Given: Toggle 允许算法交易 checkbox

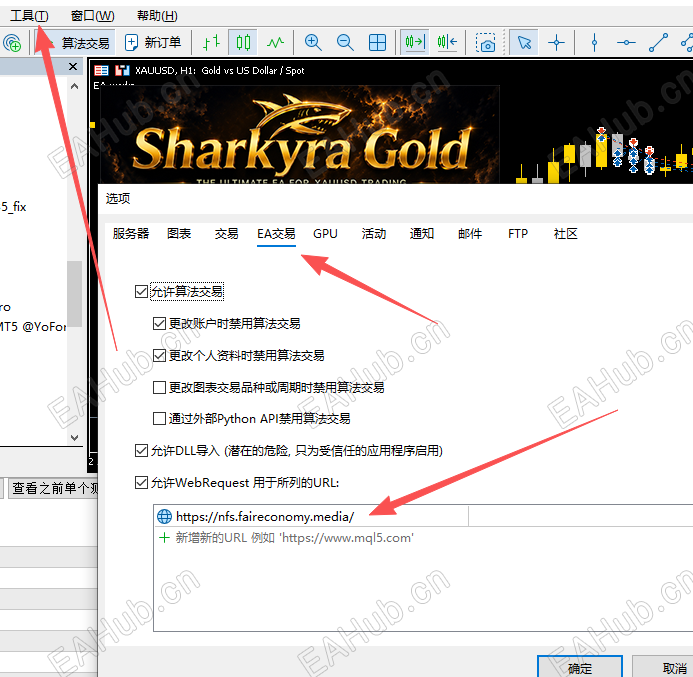Looking at the screenshot, I should tap(141, 292).
